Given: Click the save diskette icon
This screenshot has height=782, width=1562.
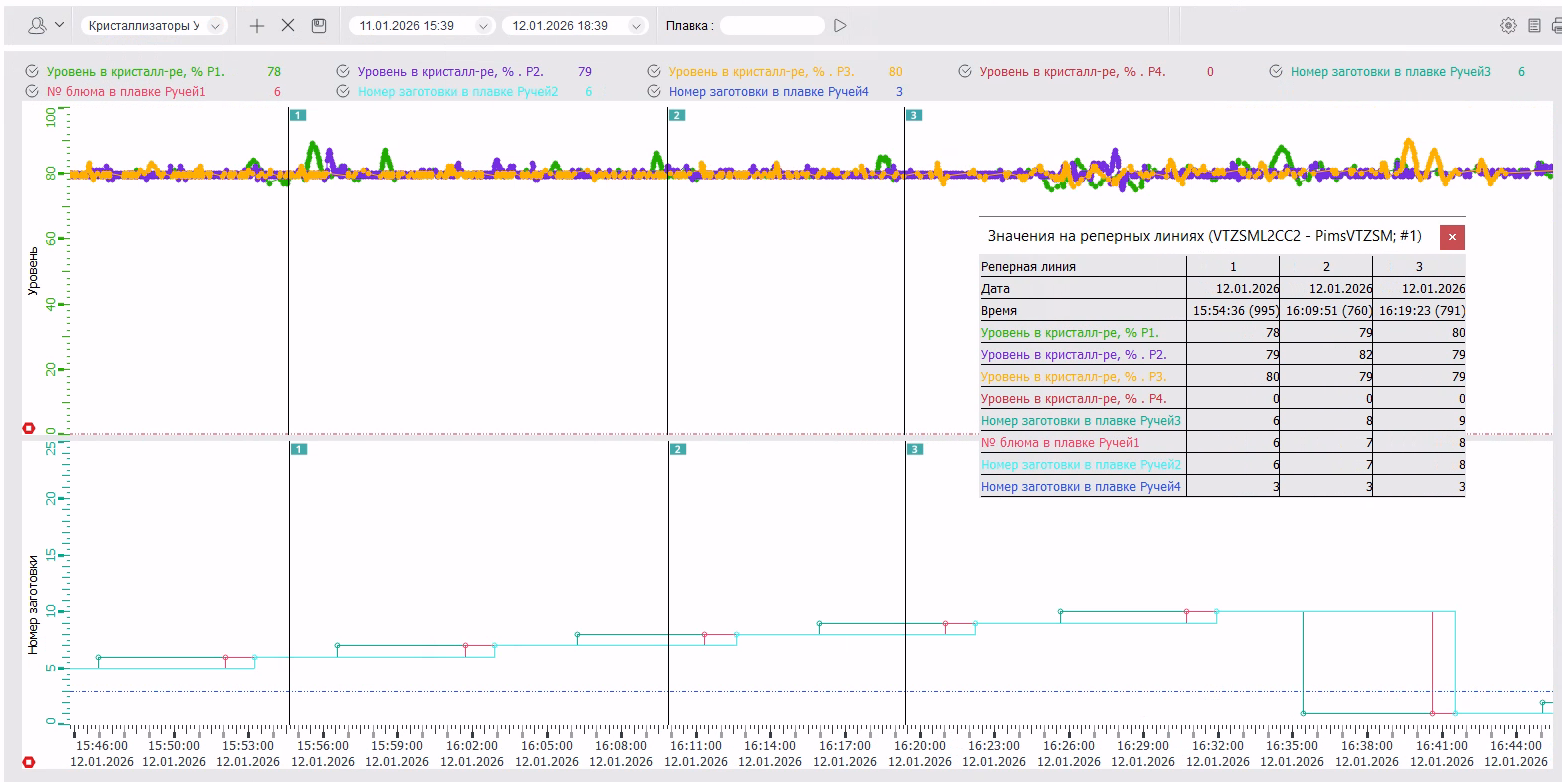Looking at the screenshot, I should (x=319, y=26).
